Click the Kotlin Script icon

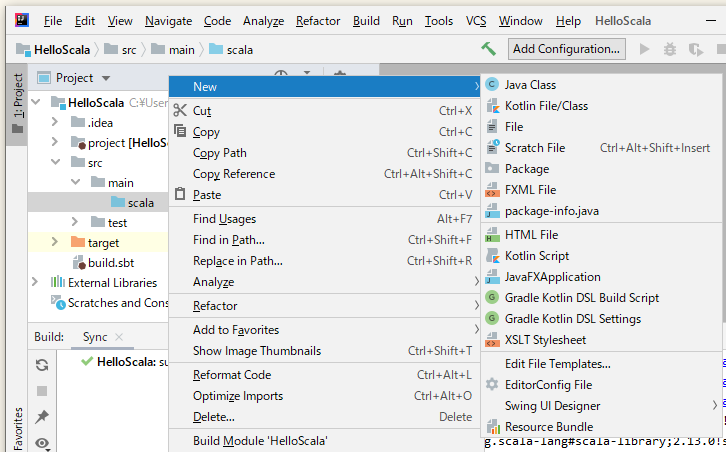pyautogui.click(x=493, y=255)
